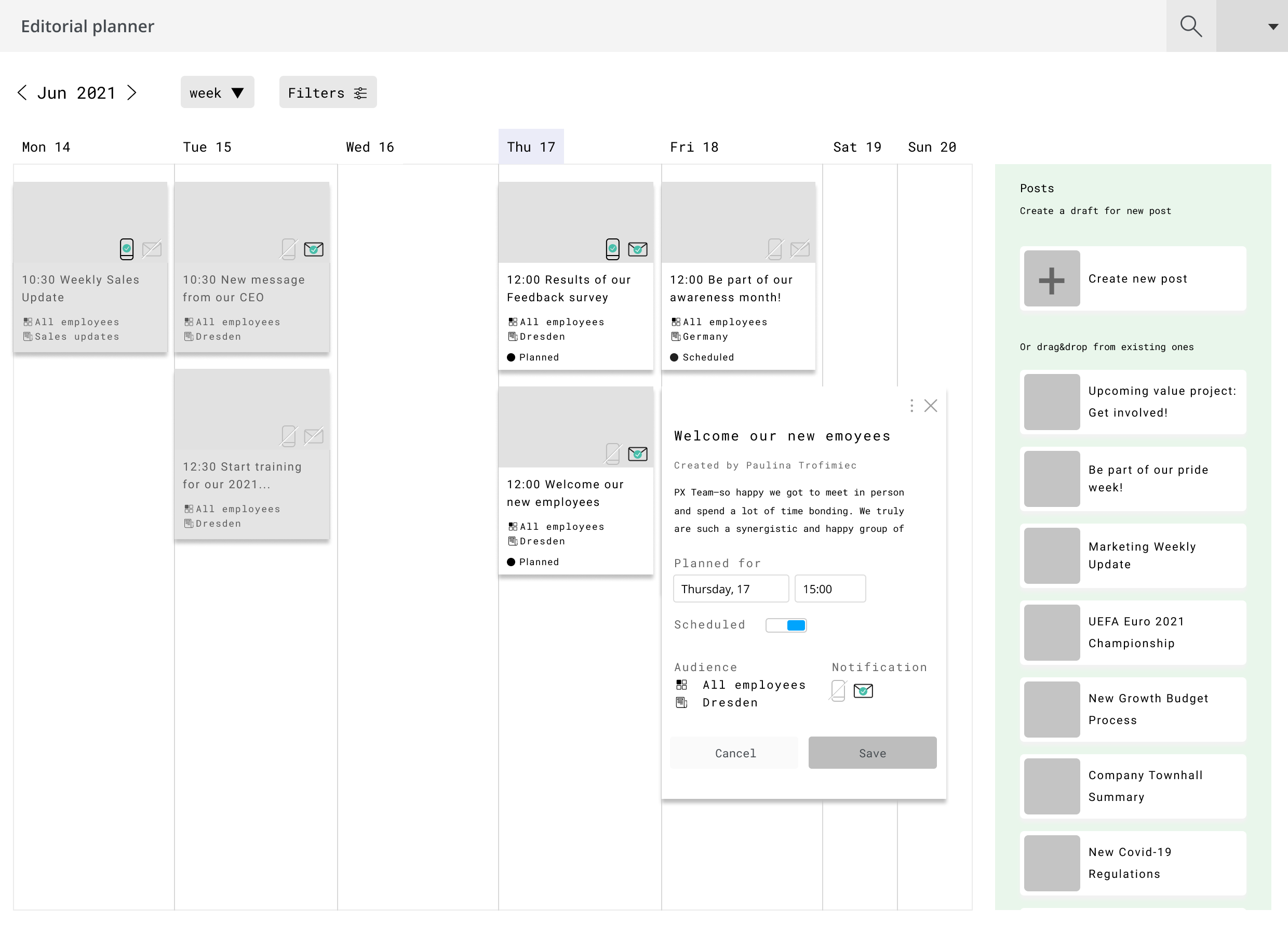This screenshot has width=1288, height=936.
Task: Open the search magnifier at top right
Action: (1190, 25)
